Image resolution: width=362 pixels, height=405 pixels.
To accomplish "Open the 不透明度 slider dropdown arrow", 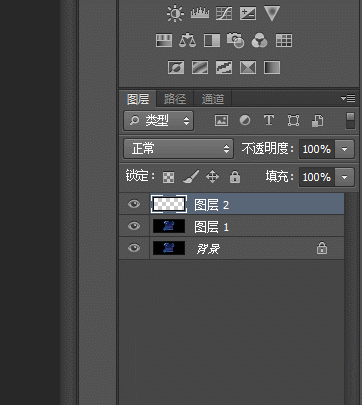I will (345, 149).
